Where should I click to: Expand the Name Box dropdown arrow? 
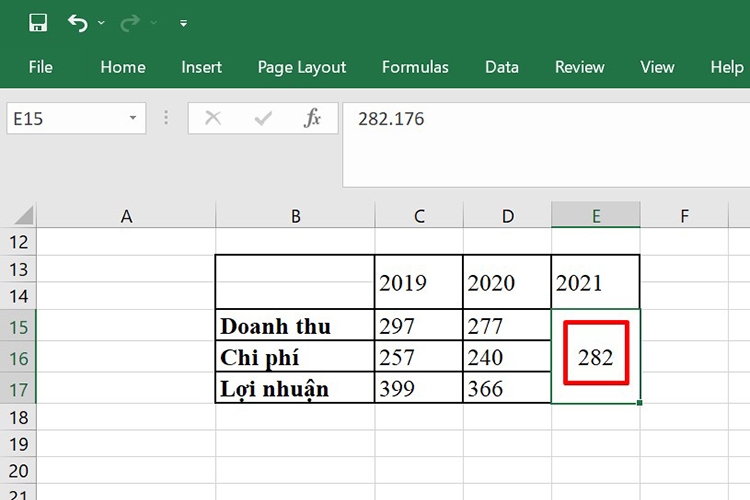[x=133, y=118]
